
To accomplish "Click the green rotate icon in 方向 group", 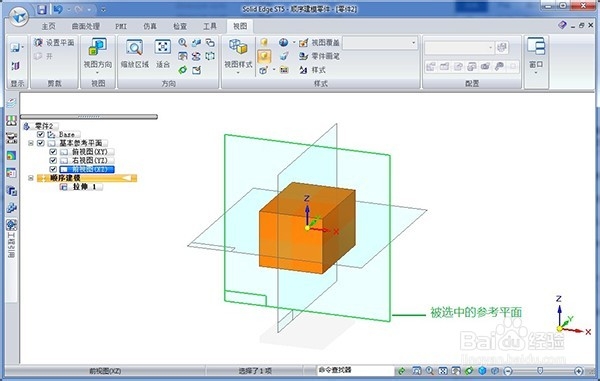I will click(183, 70).
